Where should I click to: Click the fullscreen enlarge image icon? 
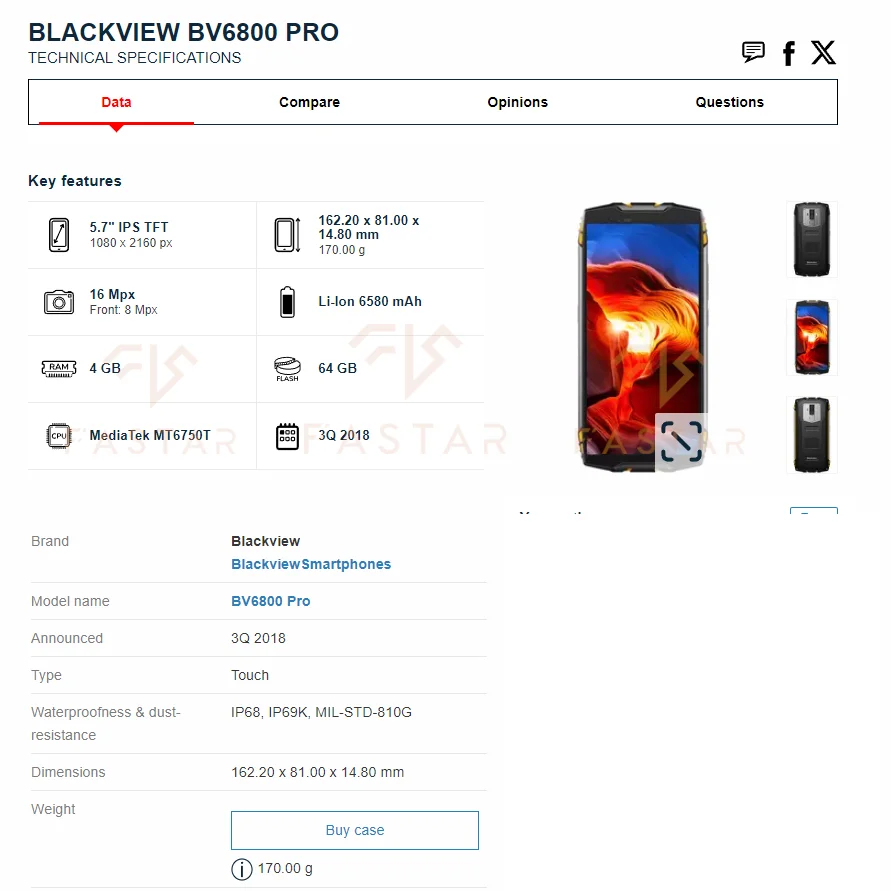click(681, 442)
